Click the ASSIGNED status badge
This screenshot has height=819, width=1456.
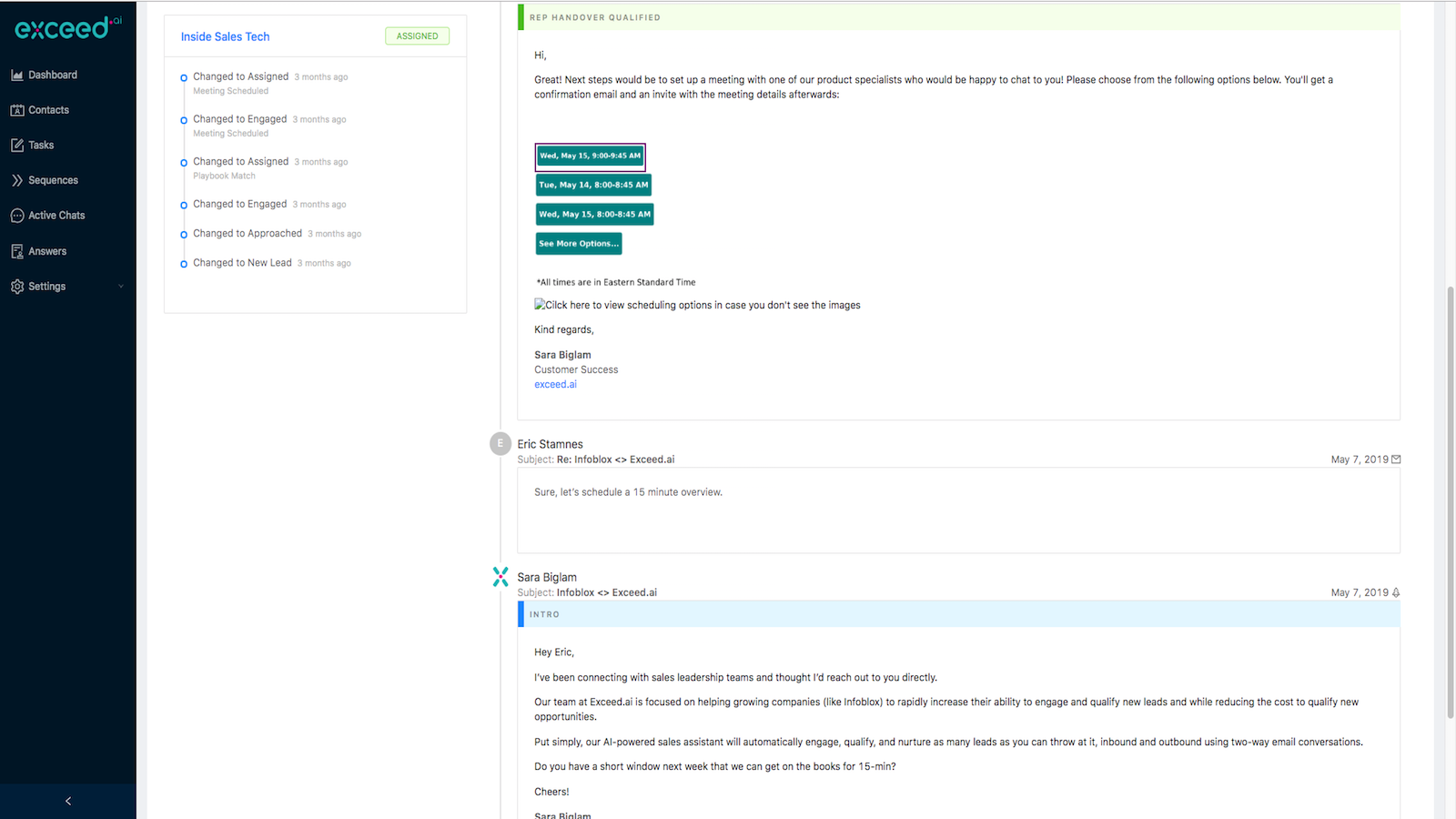pyautogui.click(x=417, y=35)
